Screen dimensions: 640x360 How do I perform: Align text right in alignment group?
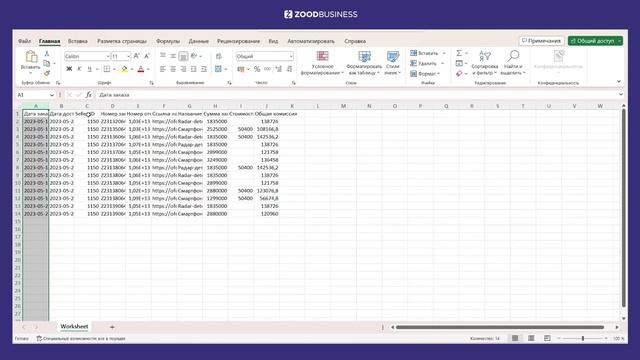click(x=183, y=69)
